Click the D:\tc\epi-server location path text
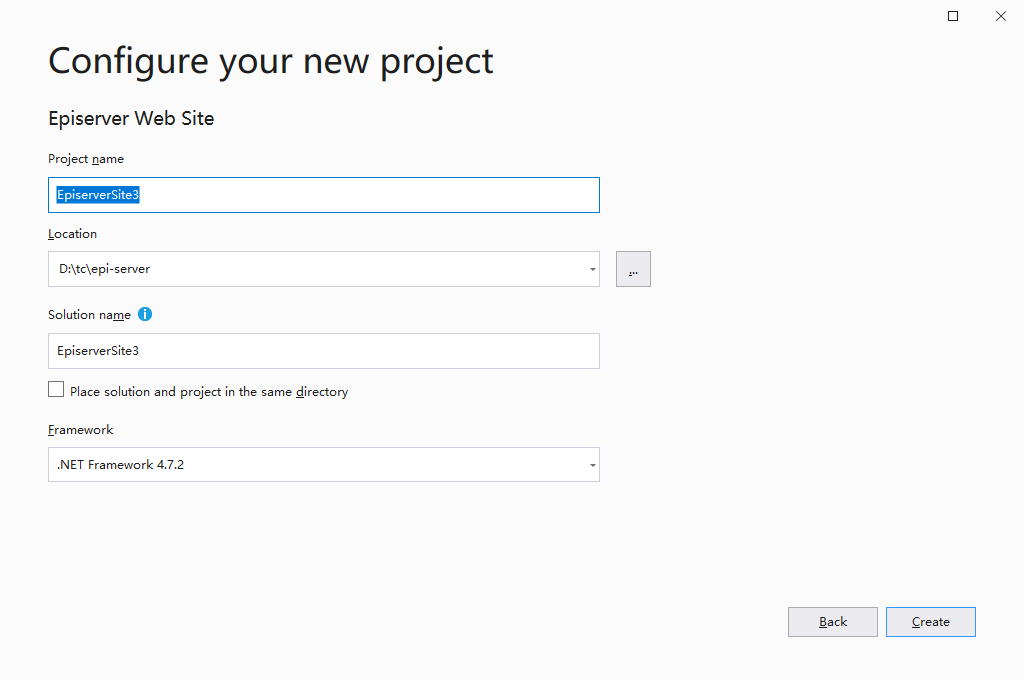 click(x=104, y=268)
